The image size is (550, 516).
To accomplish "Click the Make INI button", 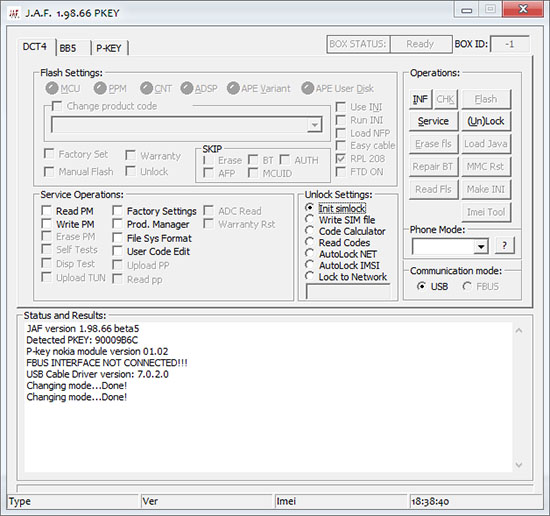I will click(486, 189).
